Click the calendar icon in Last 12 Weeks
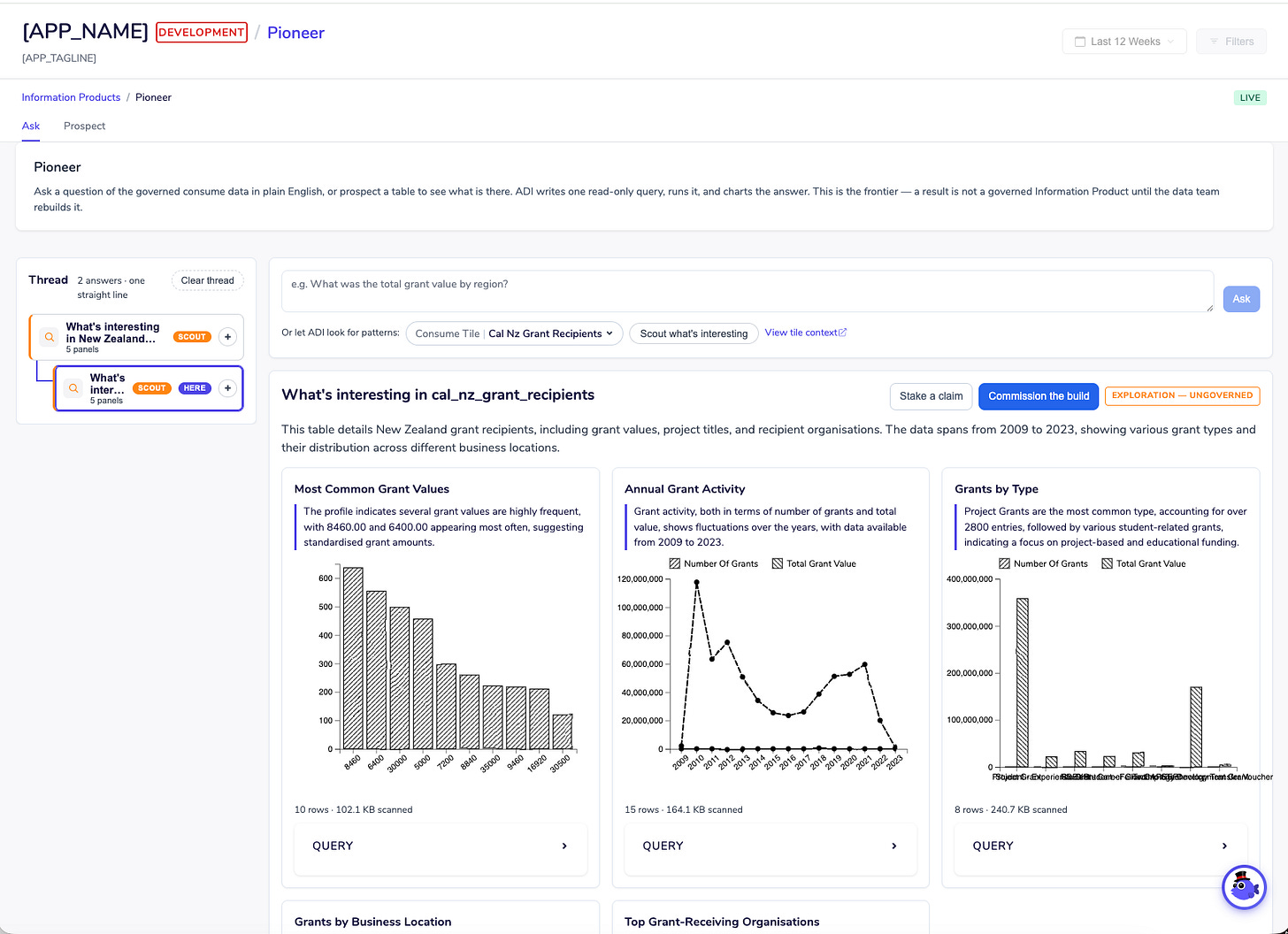 click(x=1079, y=42)
